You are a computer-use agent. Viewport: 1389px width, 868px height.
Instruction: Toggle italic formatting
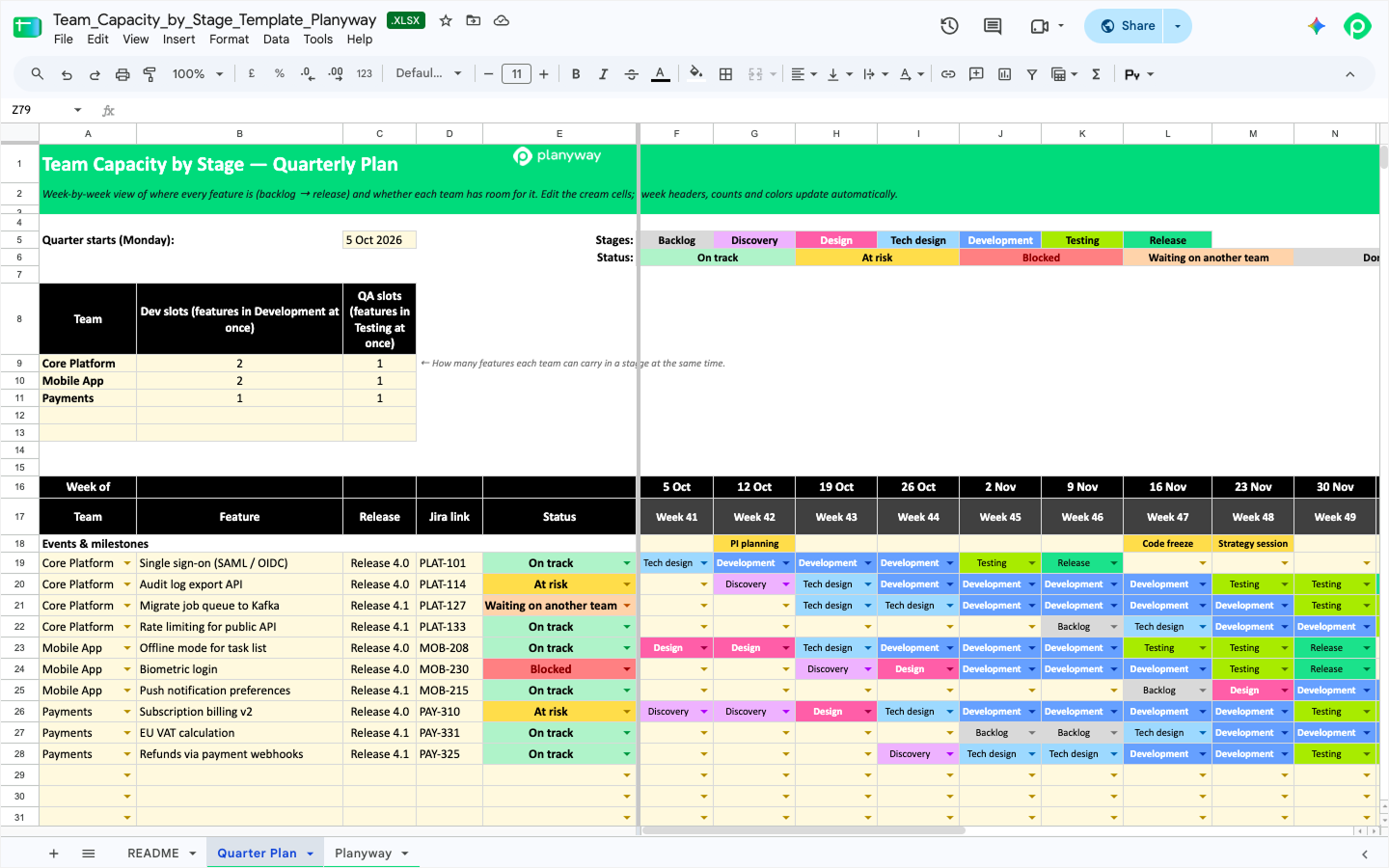[604, 74]
